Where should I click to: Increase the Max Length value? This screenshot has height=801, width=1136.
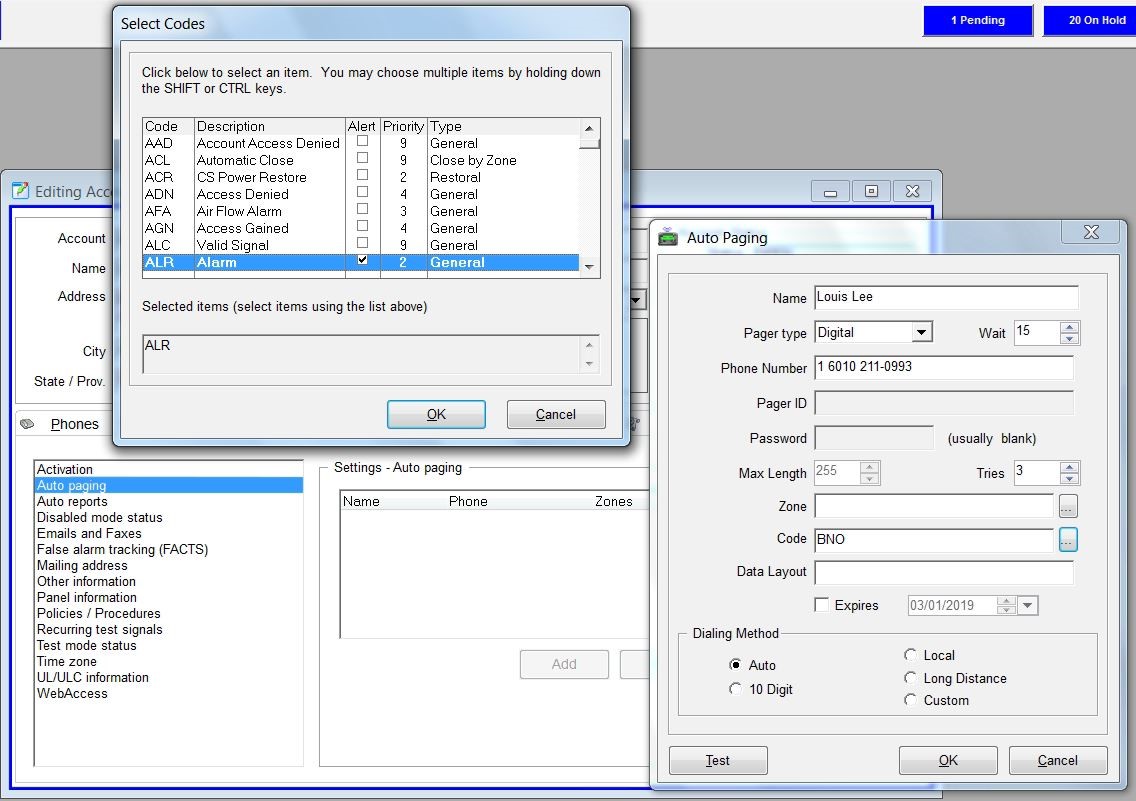pos(869,468)
